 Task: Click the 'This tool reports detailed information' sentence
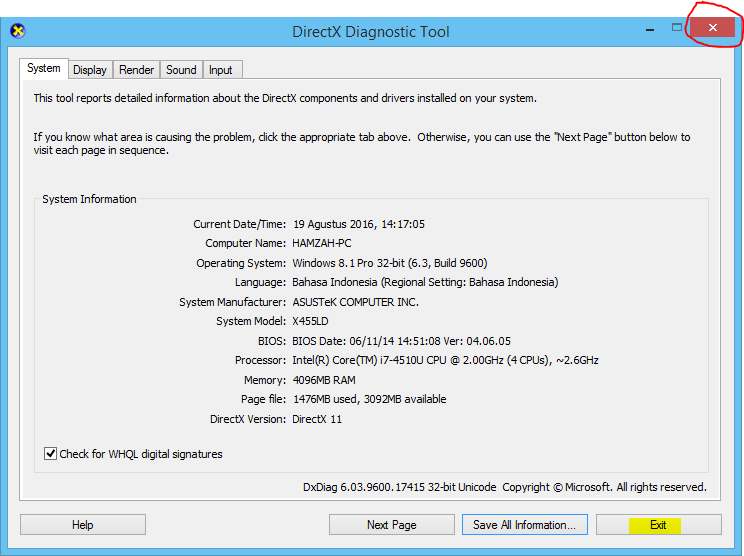[285, 98]
